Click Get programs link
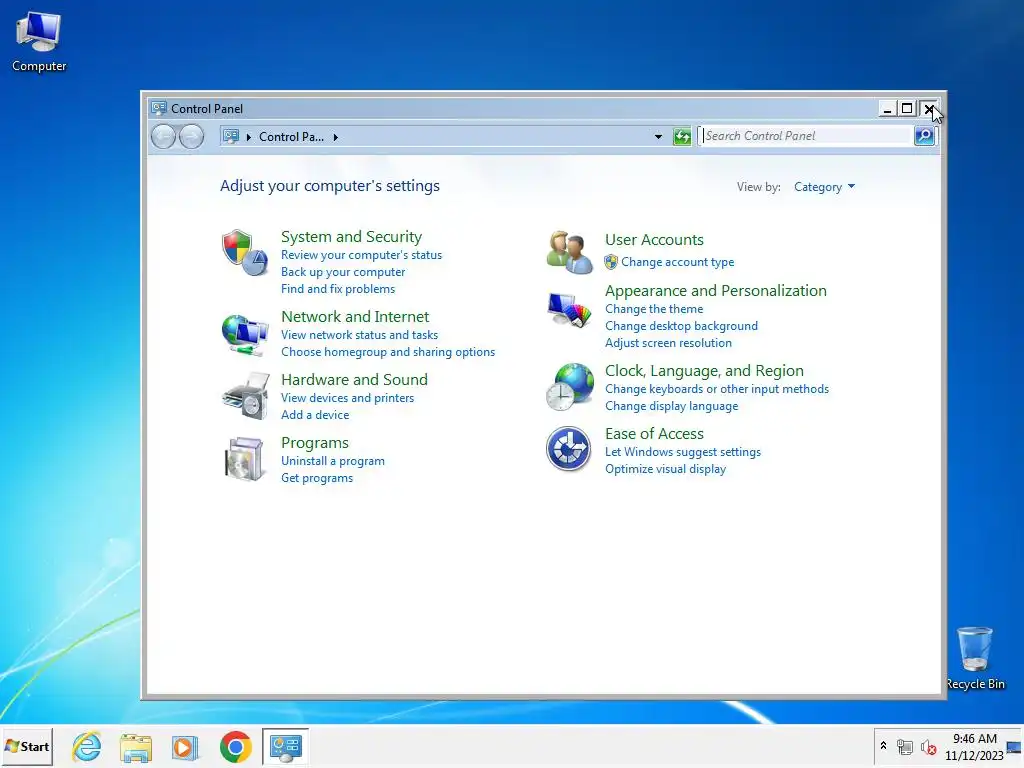The image size is (1024, 768). [x=317, y=478]
